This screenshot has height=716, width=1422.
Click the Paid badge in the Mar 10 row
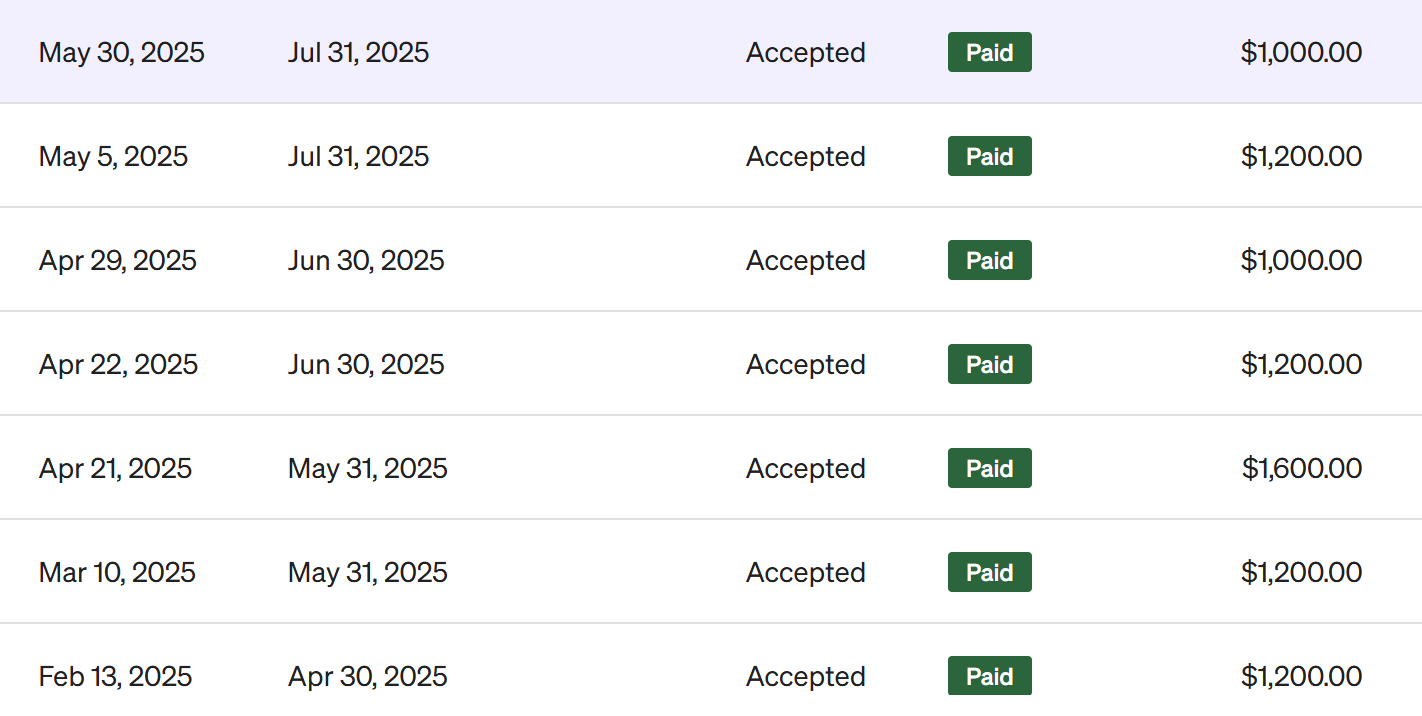[x=989, y=572]
